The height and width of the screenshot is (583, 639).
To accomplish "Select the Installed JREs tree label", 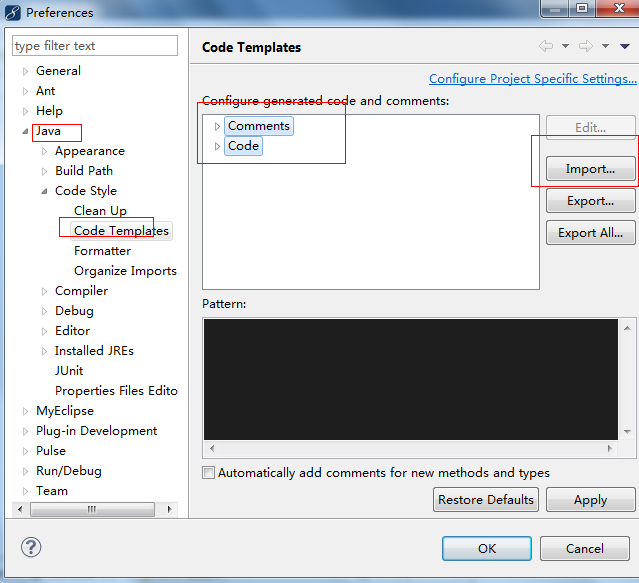I will pyautogui.click(x=94, y=351).
